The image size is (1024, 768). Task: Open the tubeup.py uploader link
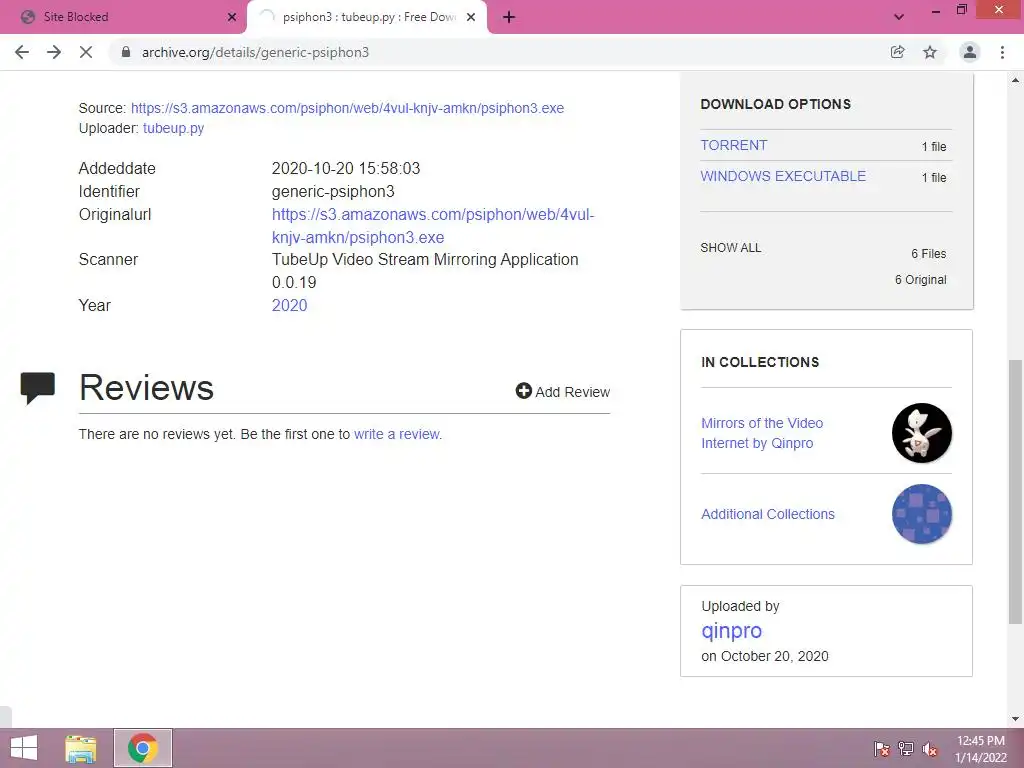173,128
